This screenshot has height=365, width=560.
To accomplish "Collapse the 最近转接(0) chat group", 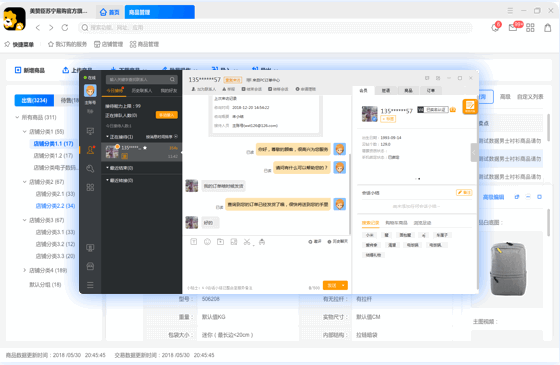I will click(107, 180).
